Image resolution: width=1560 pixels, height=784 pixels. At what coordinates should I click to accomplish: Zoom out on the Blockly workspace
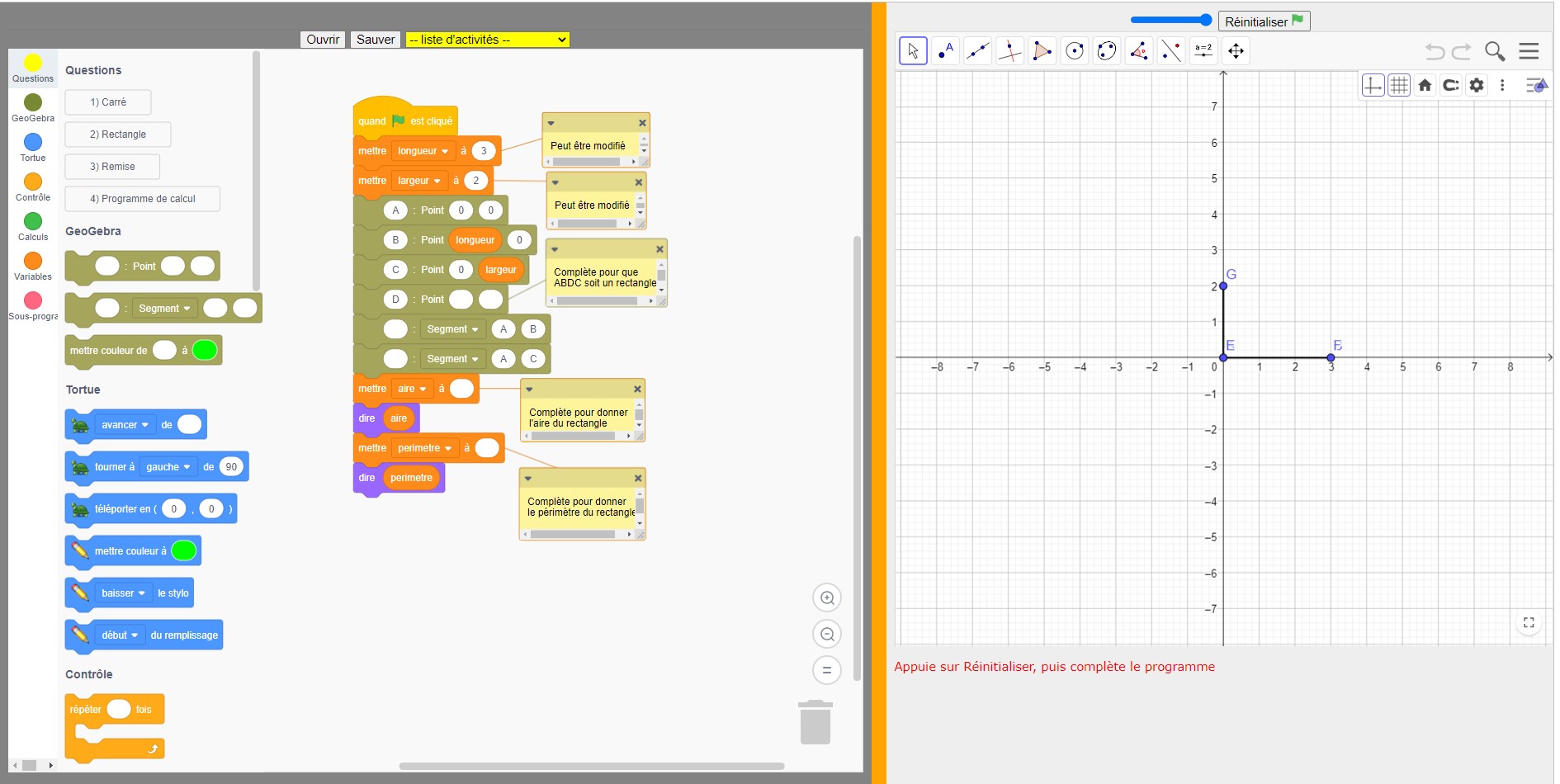[x=827, y=635]
